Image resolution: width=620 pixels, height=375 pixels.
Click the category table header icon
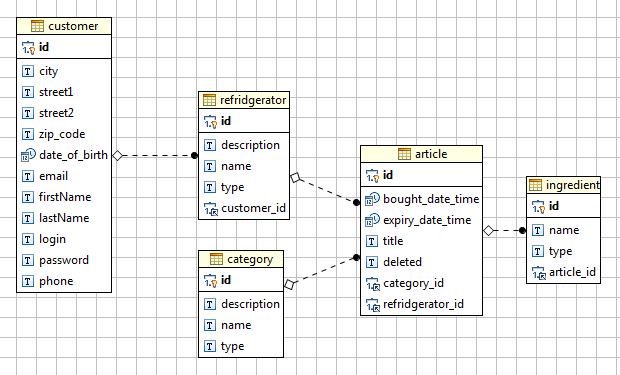[216, 259]
